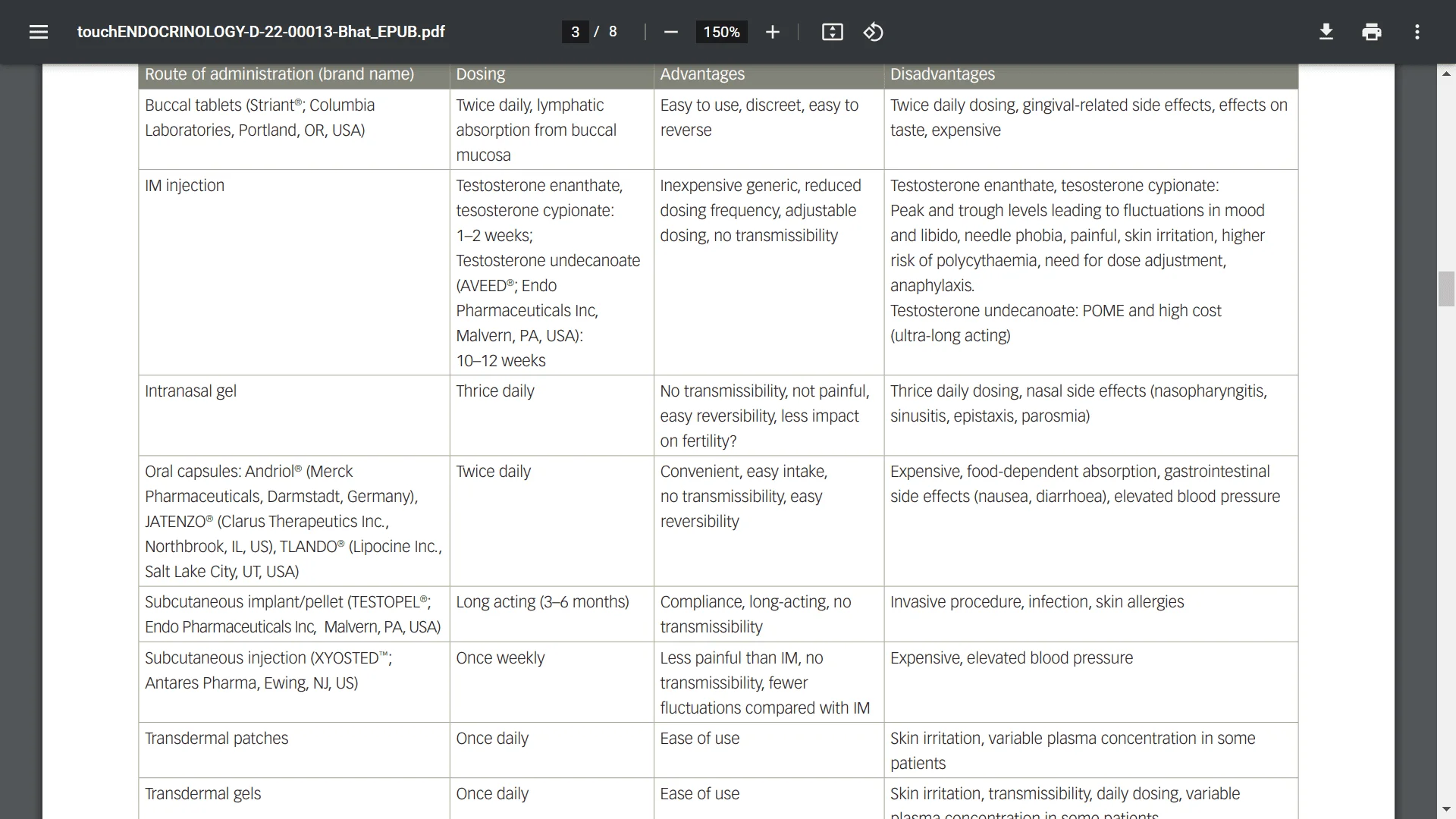Click the vertical scrollbar thumb

(x=1446, y=288)
